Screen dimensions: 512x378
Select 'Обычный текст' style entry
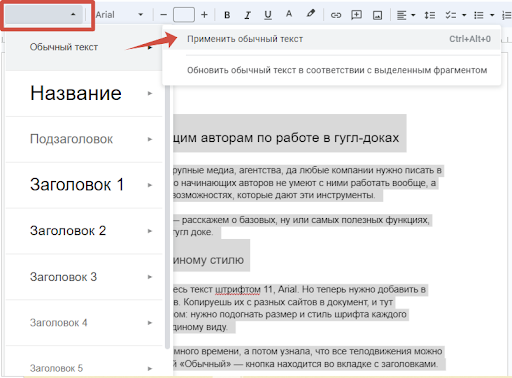point(84,47)
